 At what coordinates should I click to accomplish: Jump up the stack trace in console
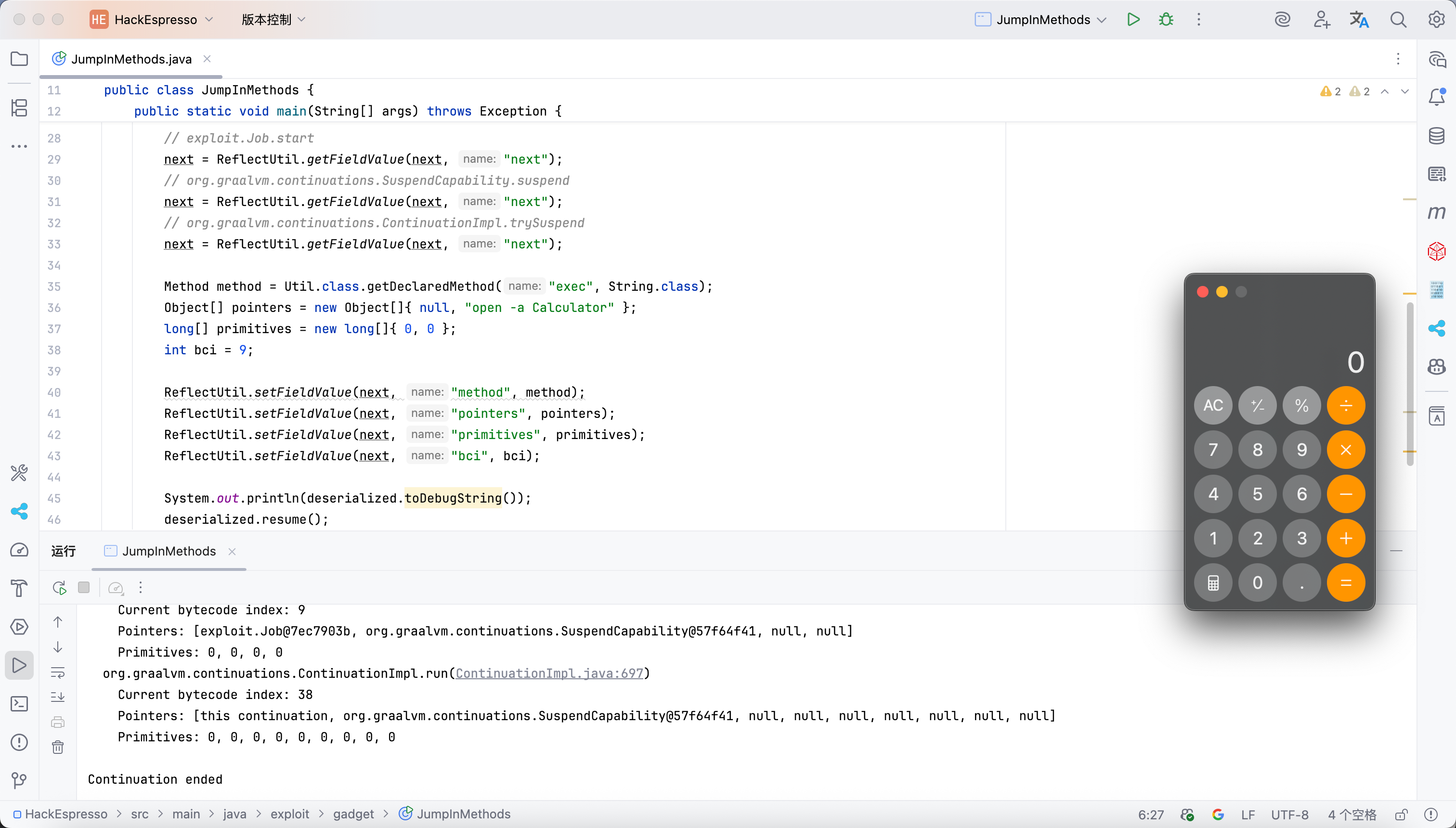[x=58, y=622]
